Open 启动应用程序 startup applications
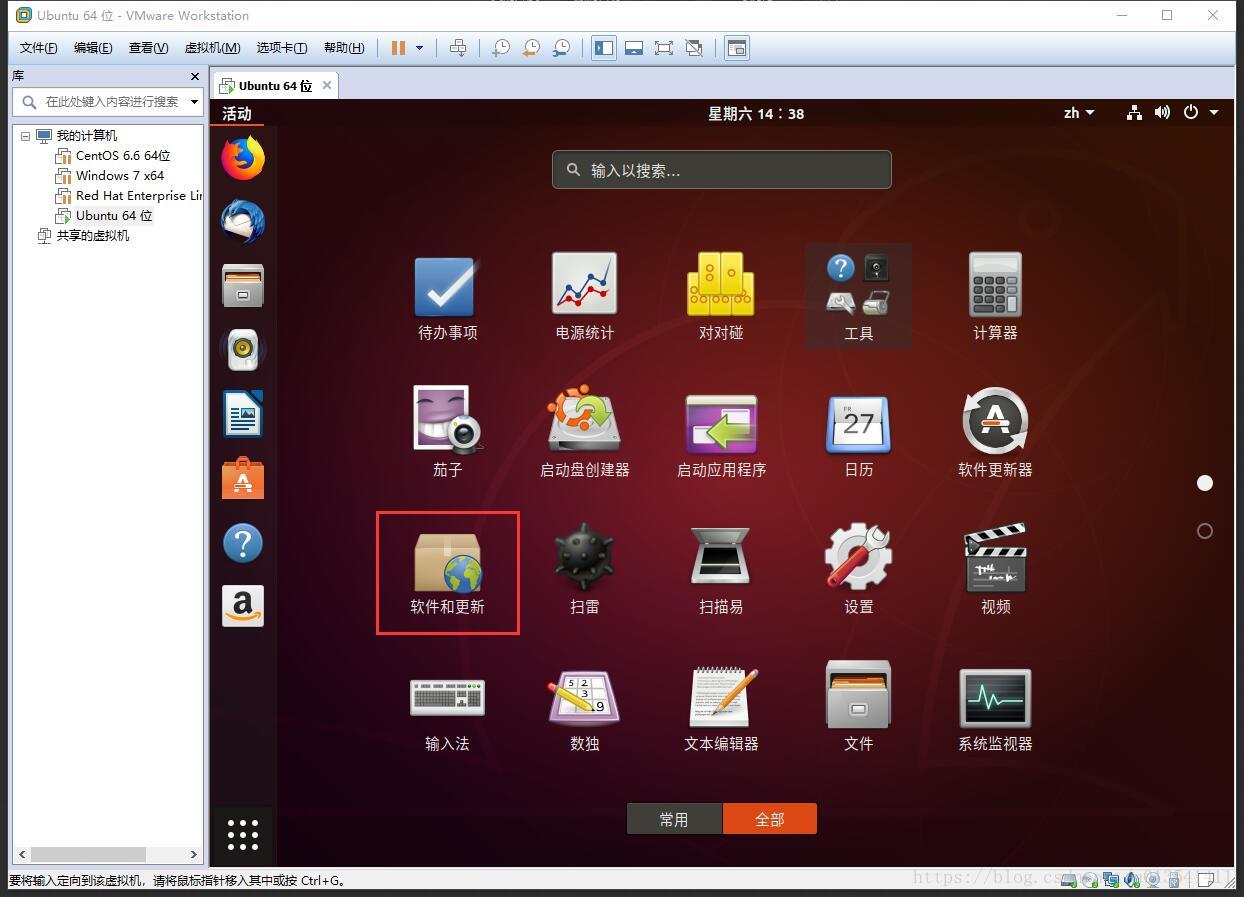Screen dimensions: 1244x897 coord(721,434)
